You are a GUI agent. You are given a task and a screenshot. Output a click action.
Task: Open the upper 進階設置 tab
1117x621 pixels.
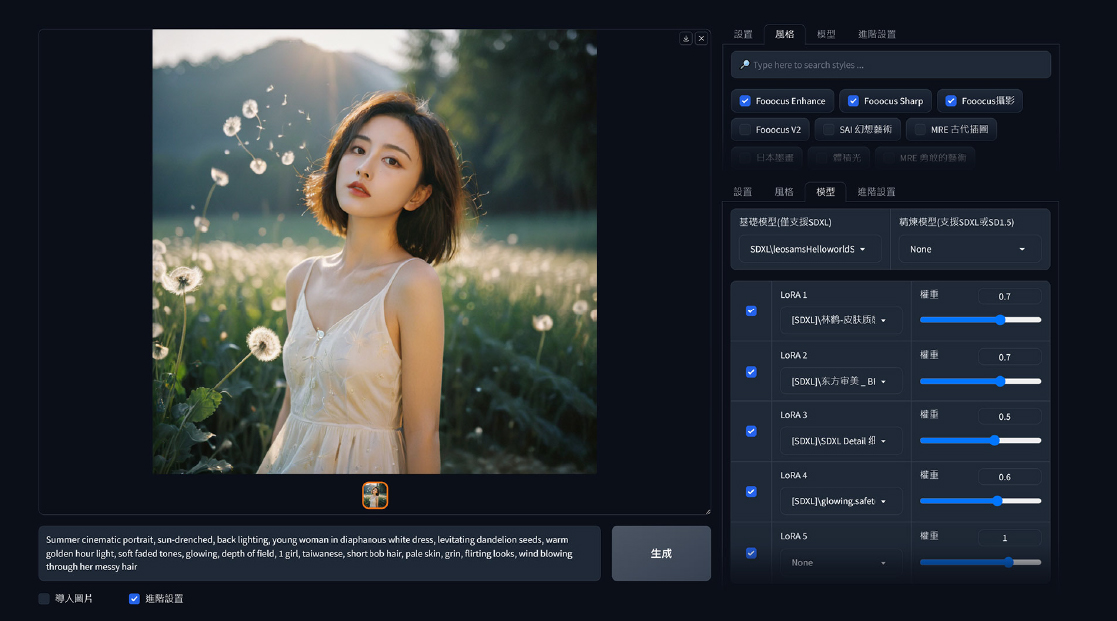pyautogui.click(x=876, y=34)
